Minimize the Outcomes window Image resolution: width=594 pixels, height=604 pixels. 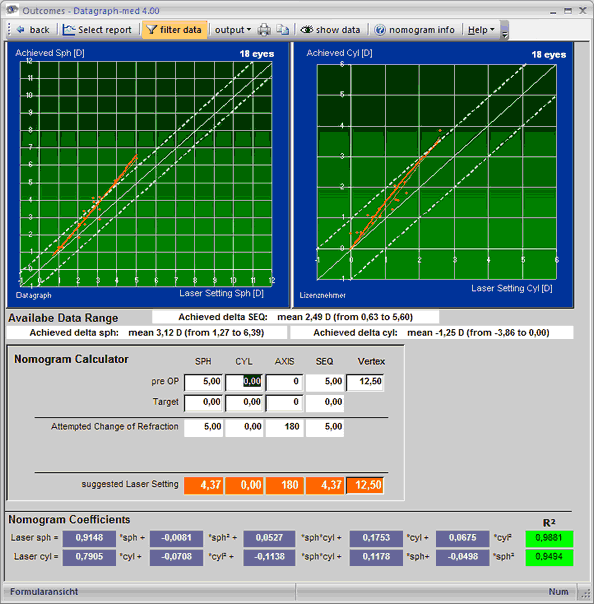553,11
